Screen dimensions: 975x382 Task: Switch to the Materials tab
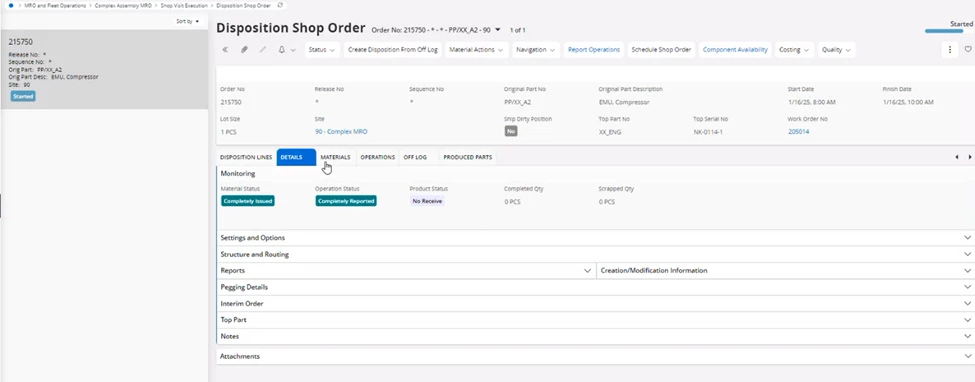335,157
